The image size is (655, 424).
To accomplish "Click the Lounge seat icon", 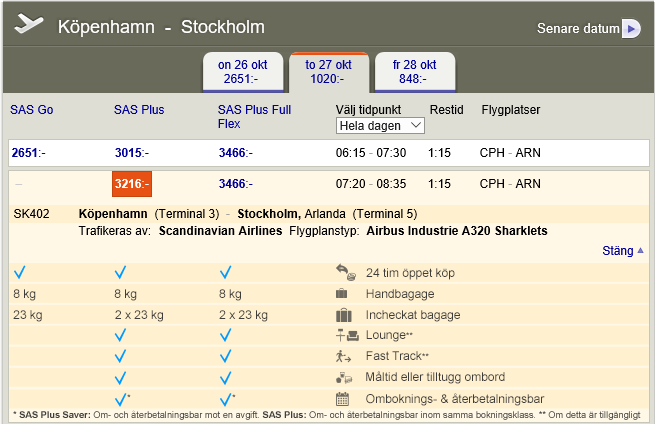I will pyautogui.click(x=344, y=336).
